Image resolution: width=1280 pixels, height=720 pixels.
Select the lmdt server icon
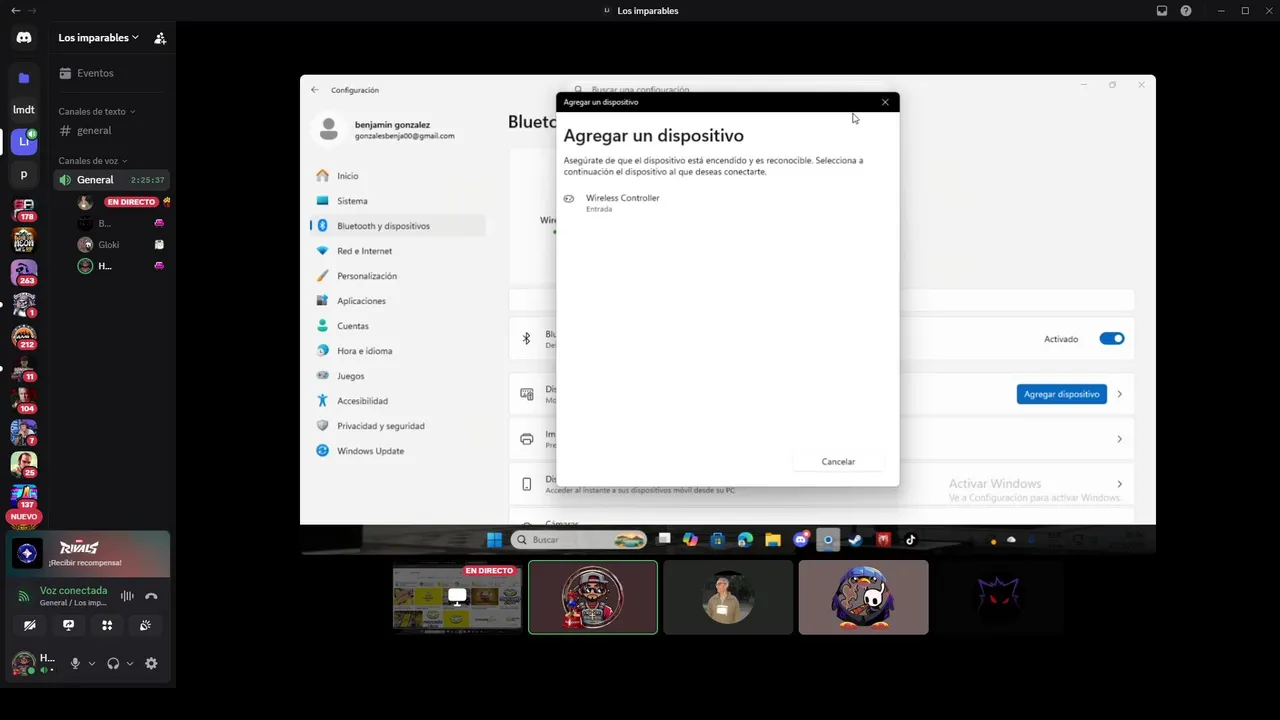point(24,110)
